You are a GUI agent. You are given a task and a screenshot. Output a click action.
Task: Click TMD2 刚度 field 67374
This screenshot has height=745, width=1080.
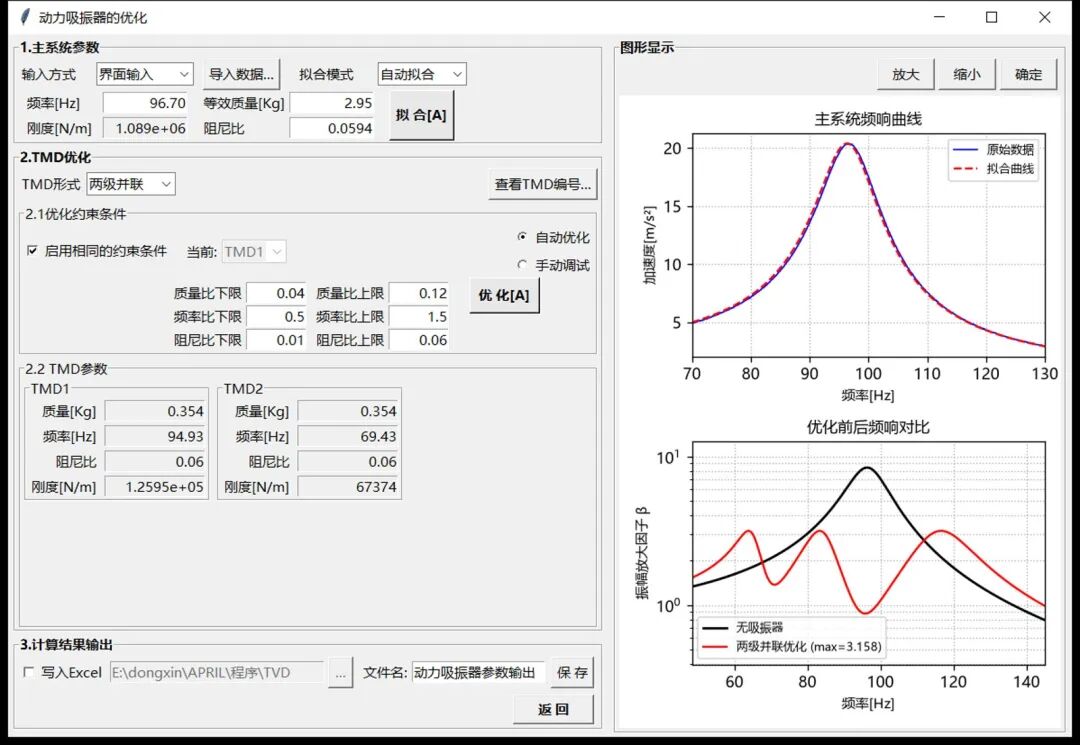tap(348, 487)
